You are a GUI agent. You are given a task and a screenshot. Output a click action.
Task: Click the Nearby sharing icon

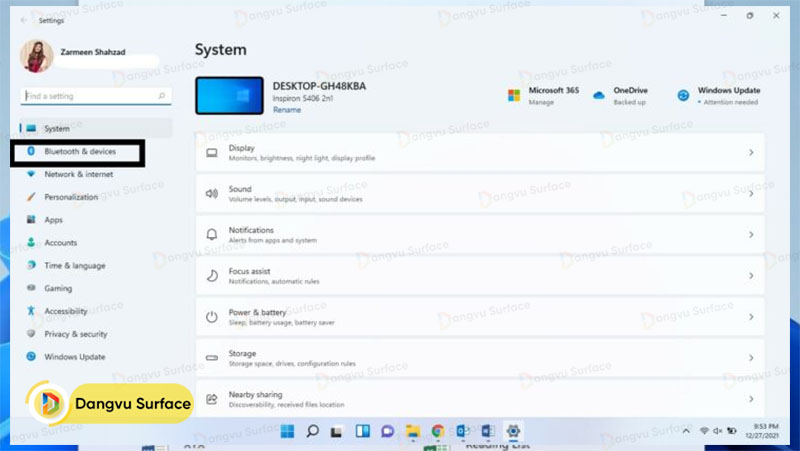click(212, 399)
